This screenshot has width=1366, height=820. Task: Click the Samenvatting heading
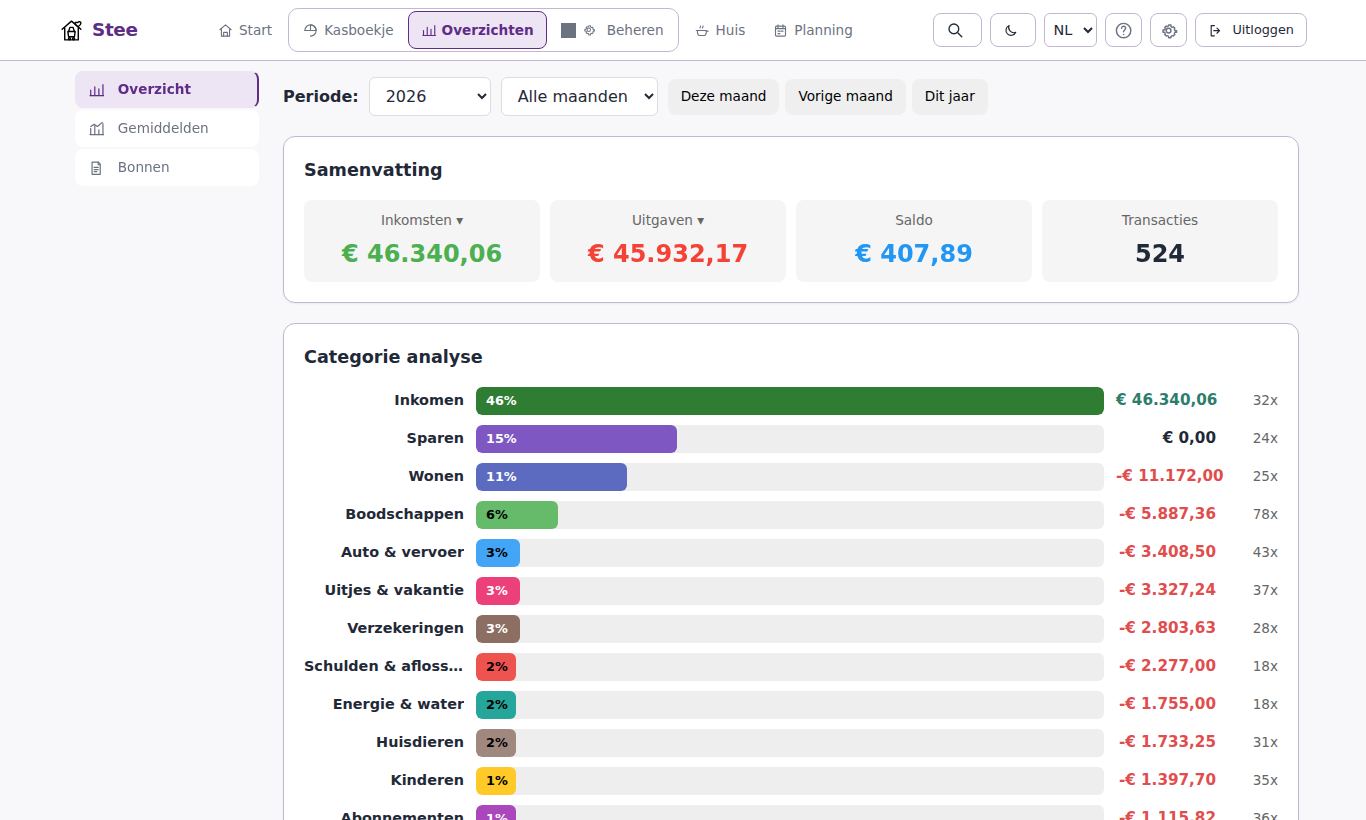[373, 170]
